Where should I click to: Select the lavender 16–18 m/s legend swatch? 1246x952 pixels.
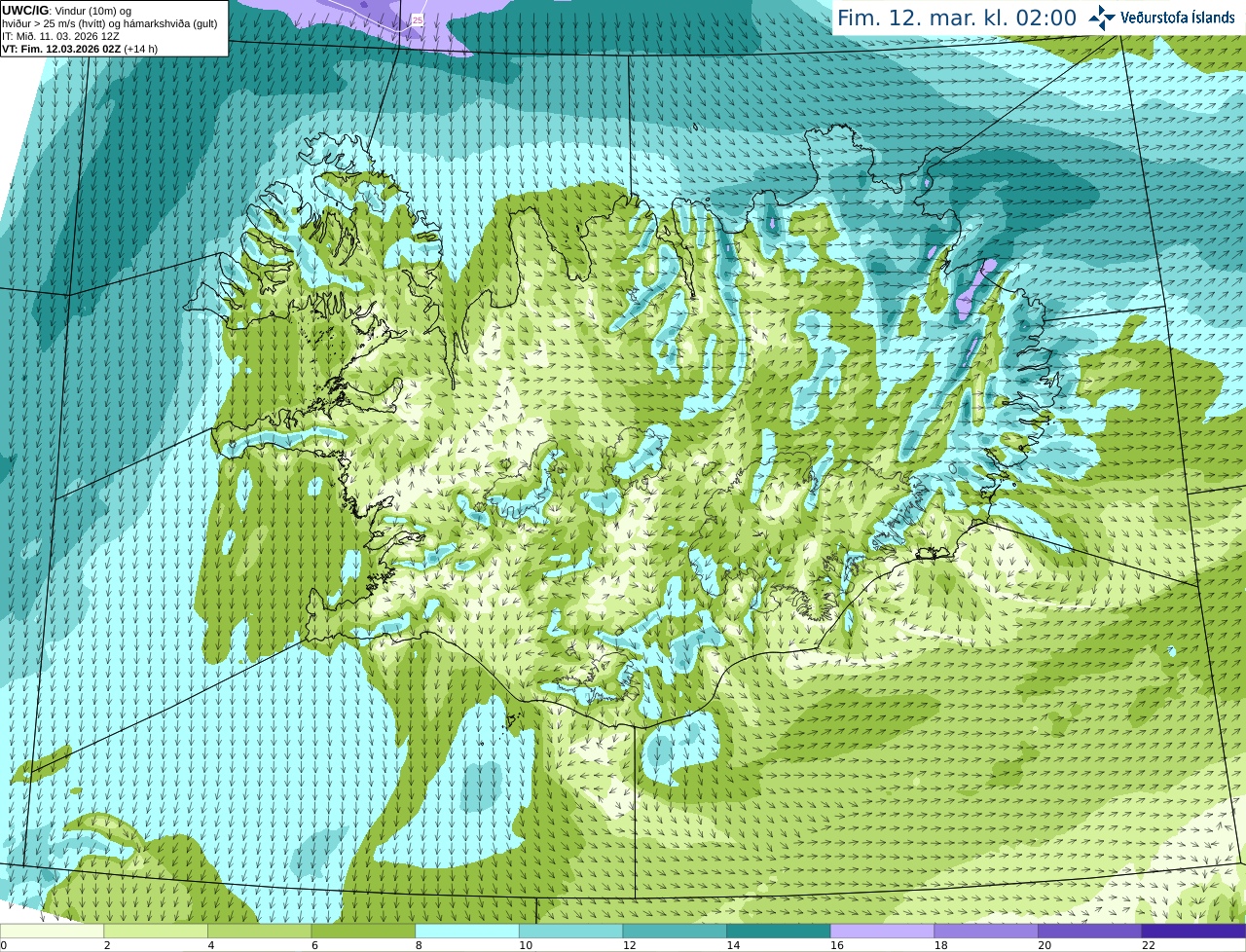(883, 931)
